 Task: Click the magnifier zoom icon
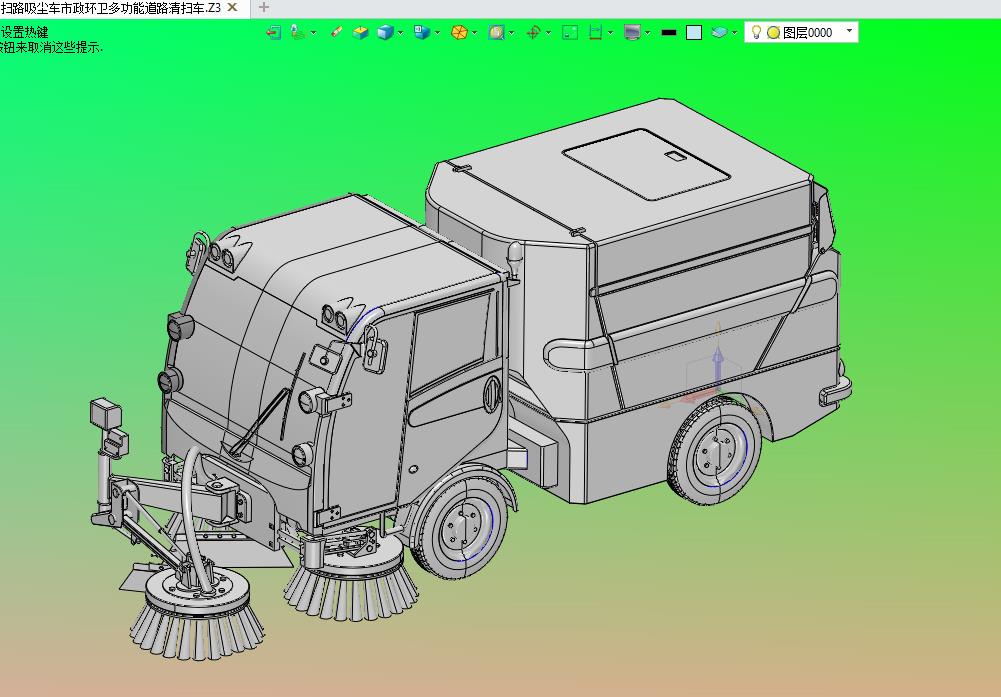[496, 32]
